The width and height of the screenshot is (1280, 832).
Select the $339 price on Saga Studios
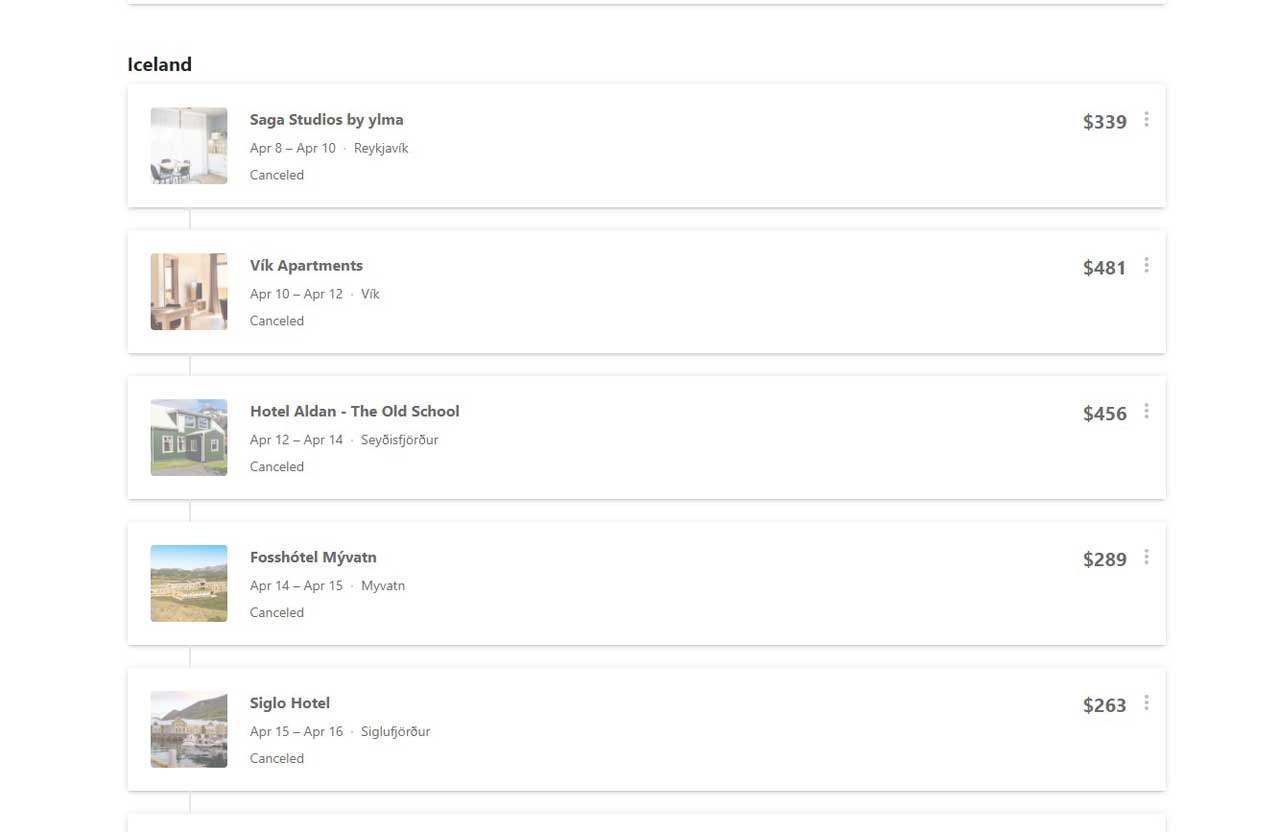[1105, 122]
